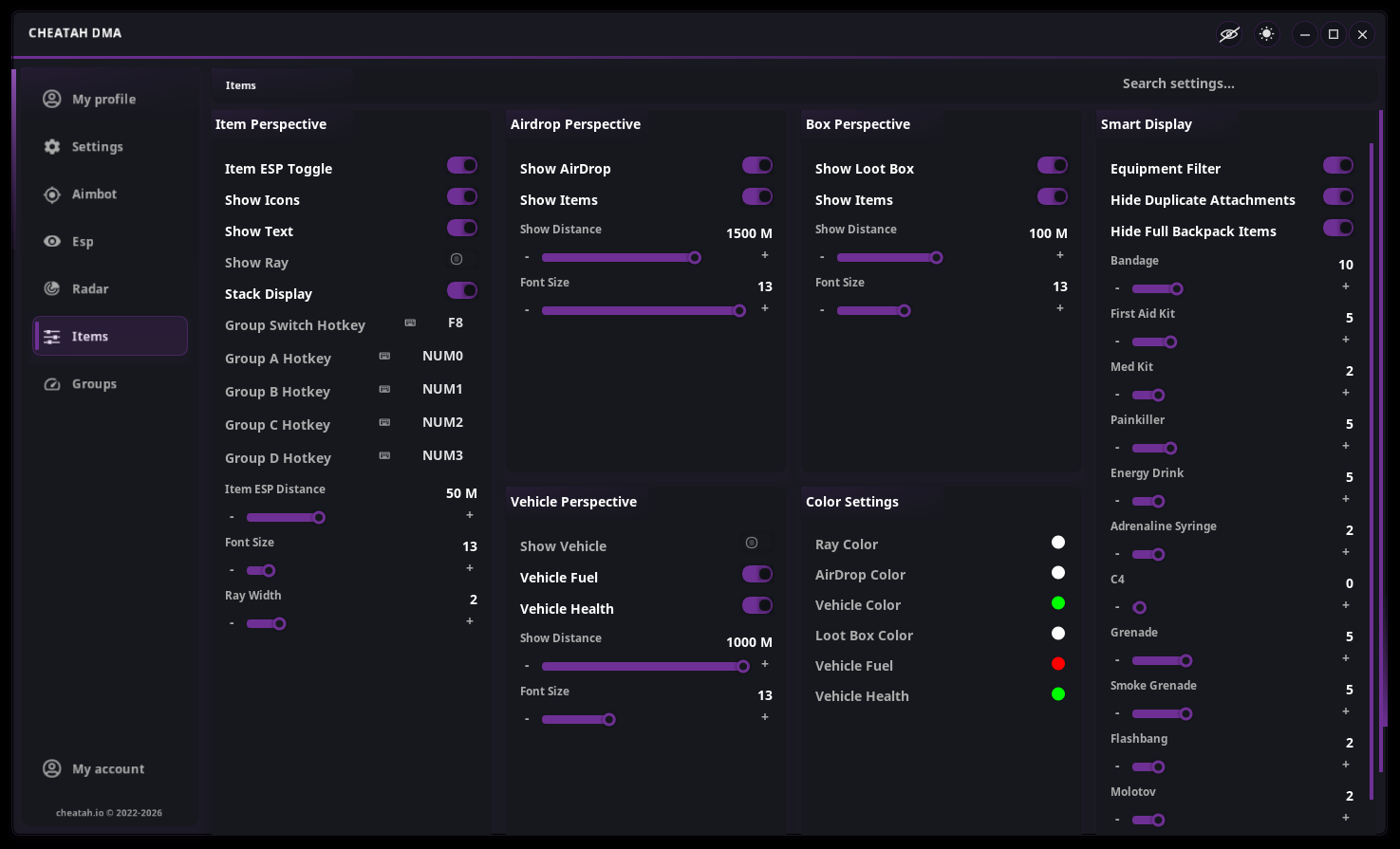This screenshot has height=849, width=1400.
Task: Enable the Show Vehicle option
Action: pos(752,543)
